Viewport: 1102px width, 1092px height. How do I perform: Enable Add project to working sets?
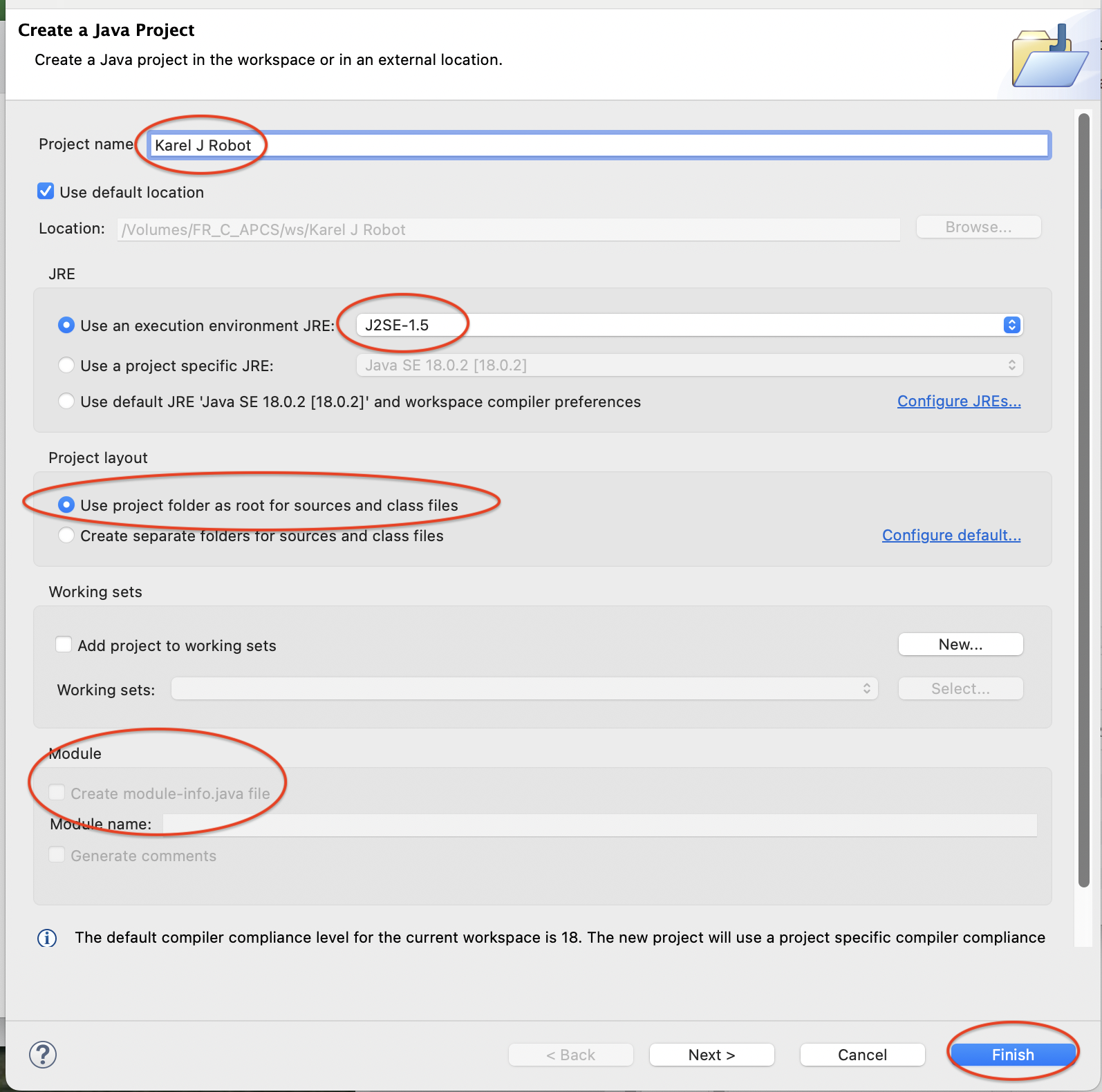(64, 645)
